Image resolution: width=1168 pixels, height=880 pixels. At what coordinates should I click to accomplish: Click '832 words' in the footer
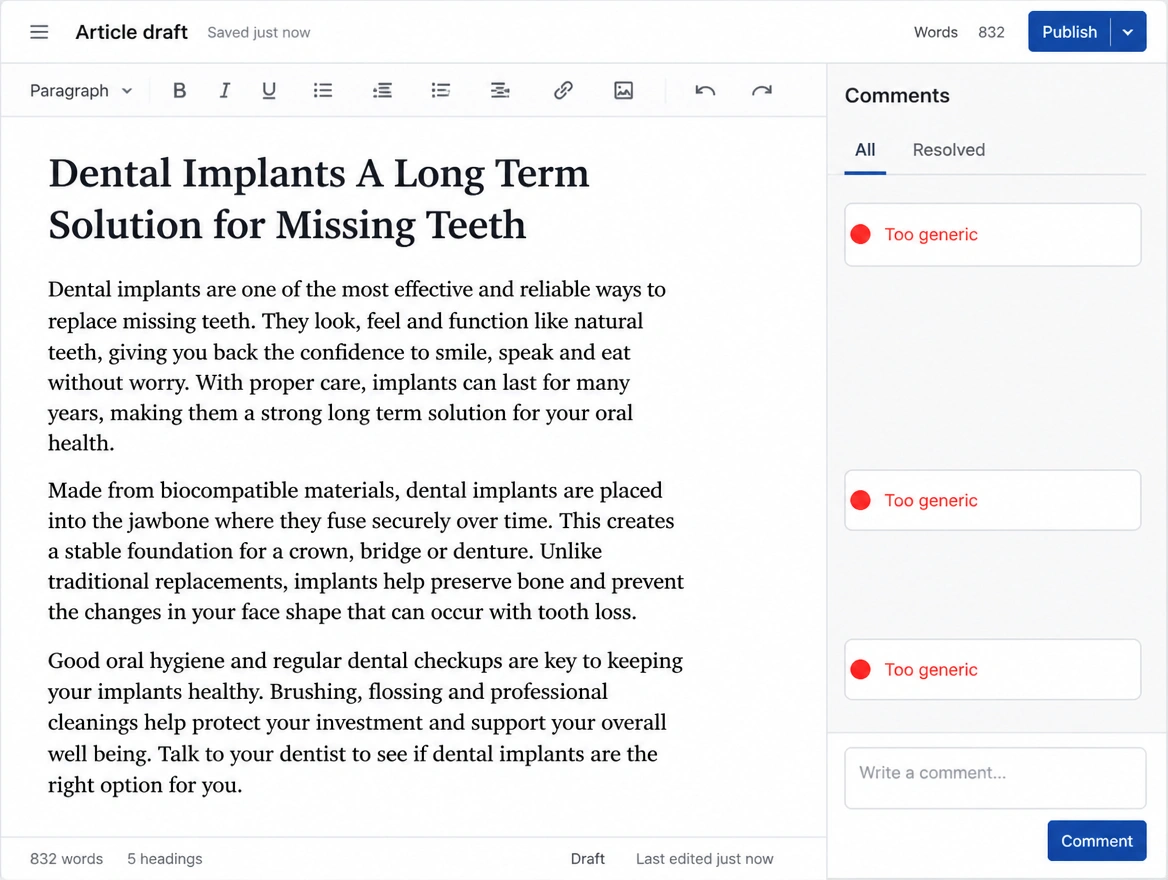[66, 858]
